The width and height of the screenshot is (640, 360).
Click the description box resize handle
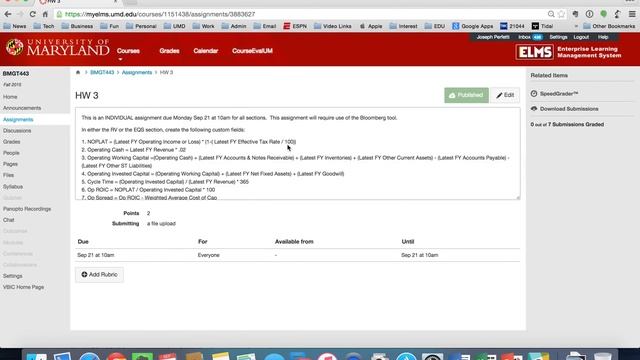click(518, 198)
